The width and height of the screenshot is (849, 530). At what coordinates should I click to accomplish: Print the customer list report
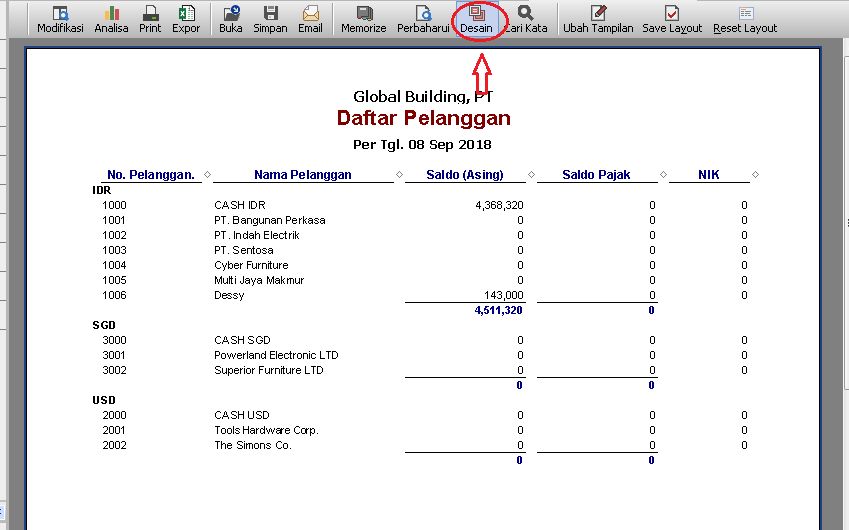coord(150,18)
